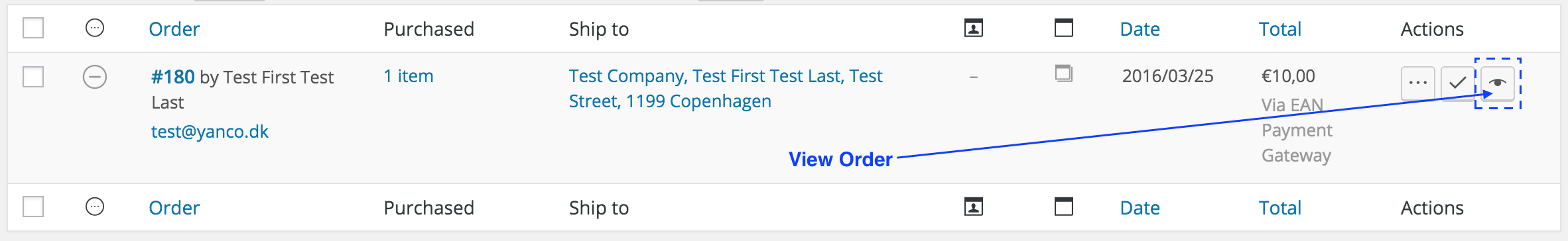Click the status icon in the footer row

point(95,207)
